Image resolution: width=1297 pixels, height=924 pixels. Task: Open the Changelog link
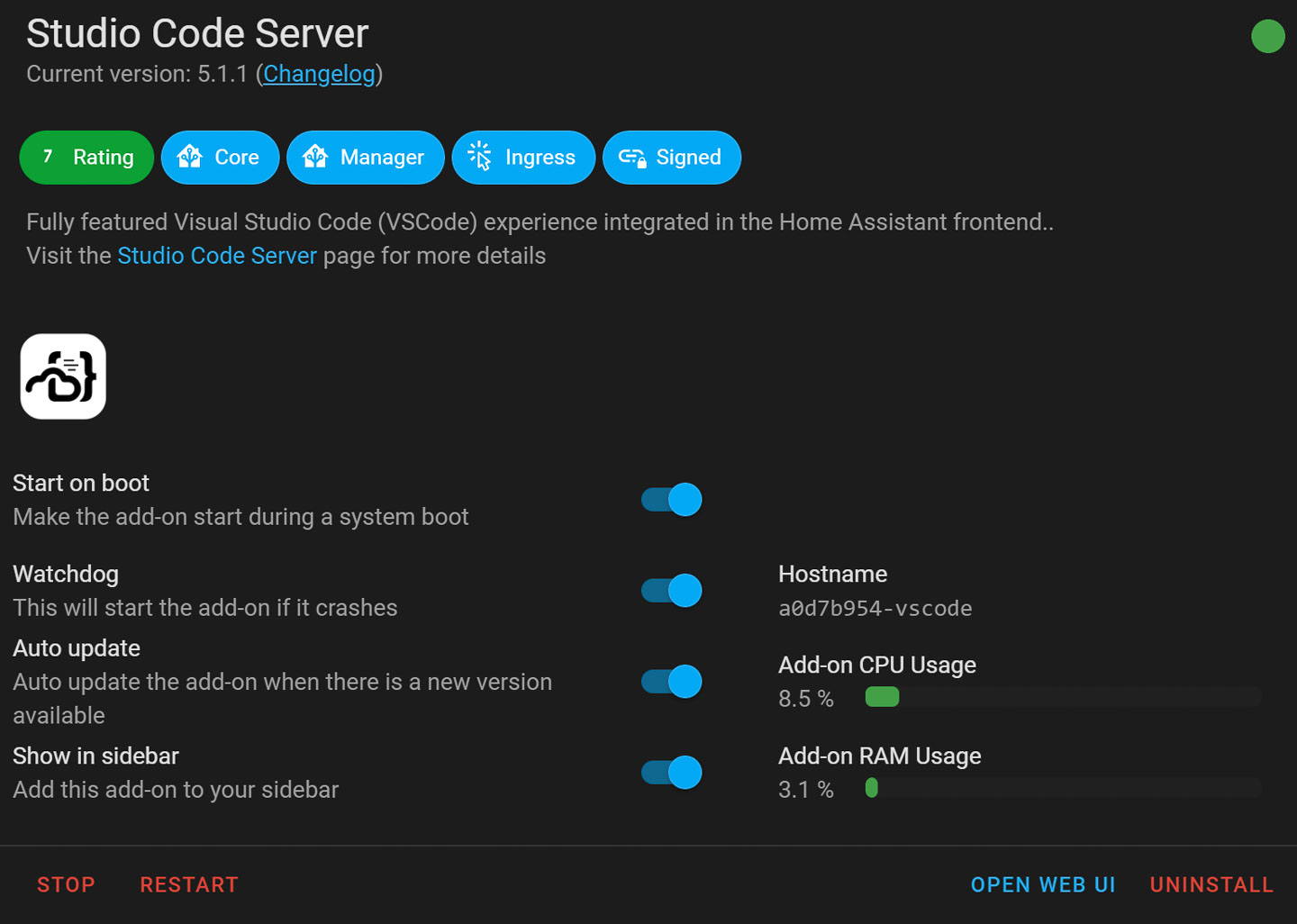[x=318, y=74]
